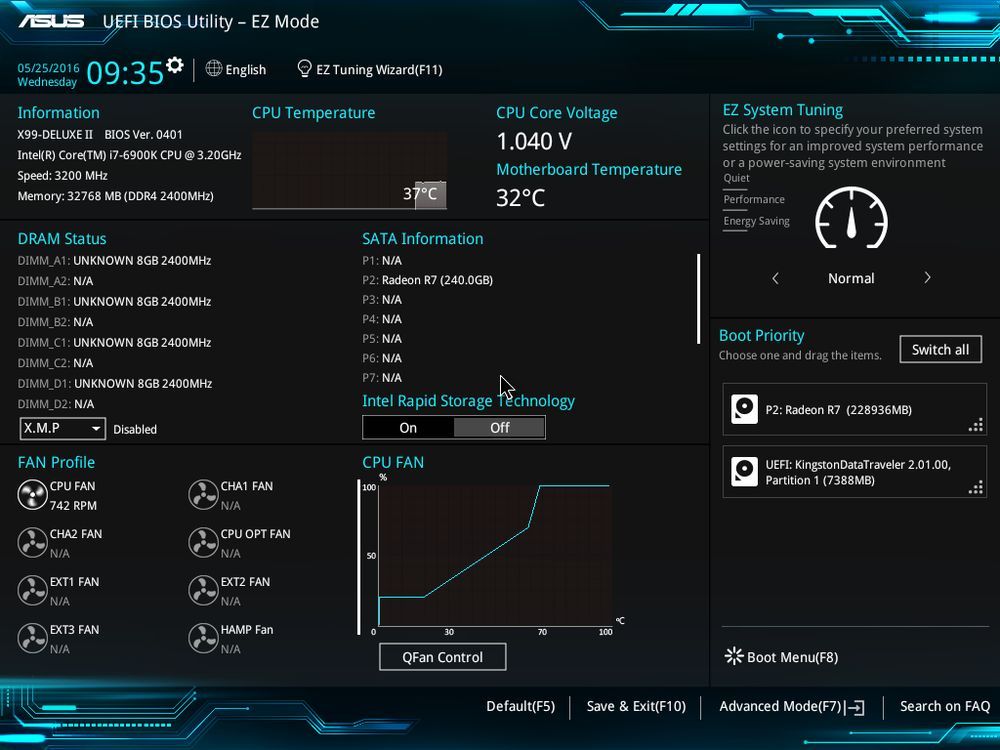Load defaults with Default(F5)

tap(520, 706)
